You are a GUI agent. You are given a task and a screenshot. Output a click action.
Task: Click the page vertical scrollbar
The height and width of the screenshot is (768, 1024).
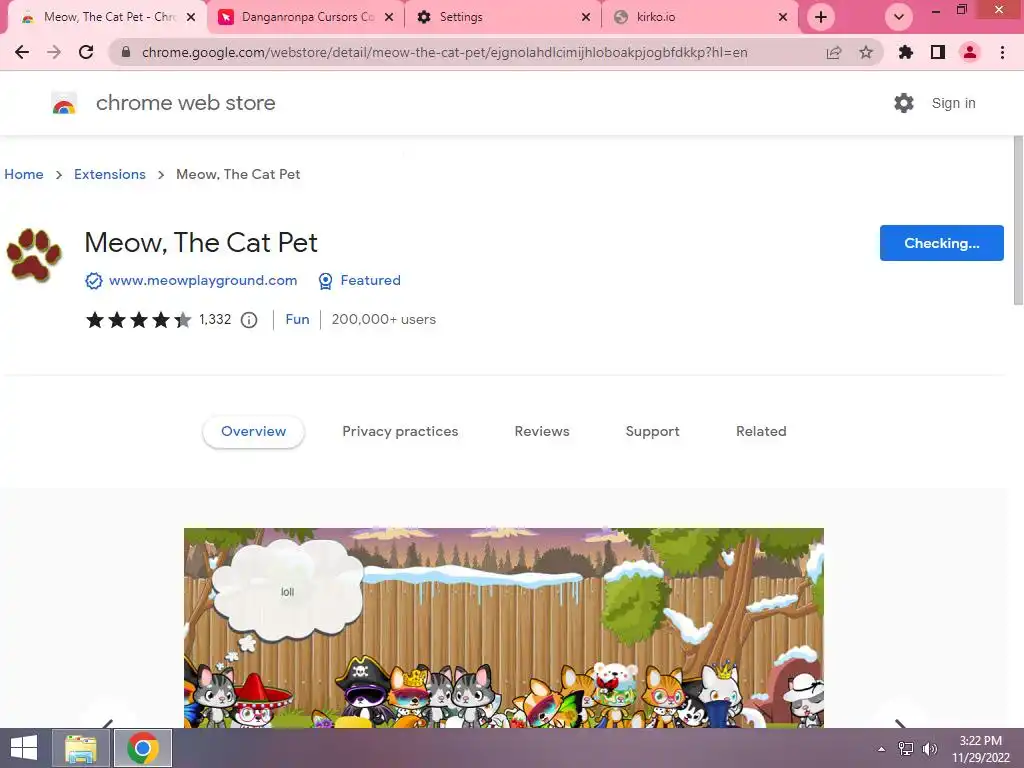(1017, 220)
